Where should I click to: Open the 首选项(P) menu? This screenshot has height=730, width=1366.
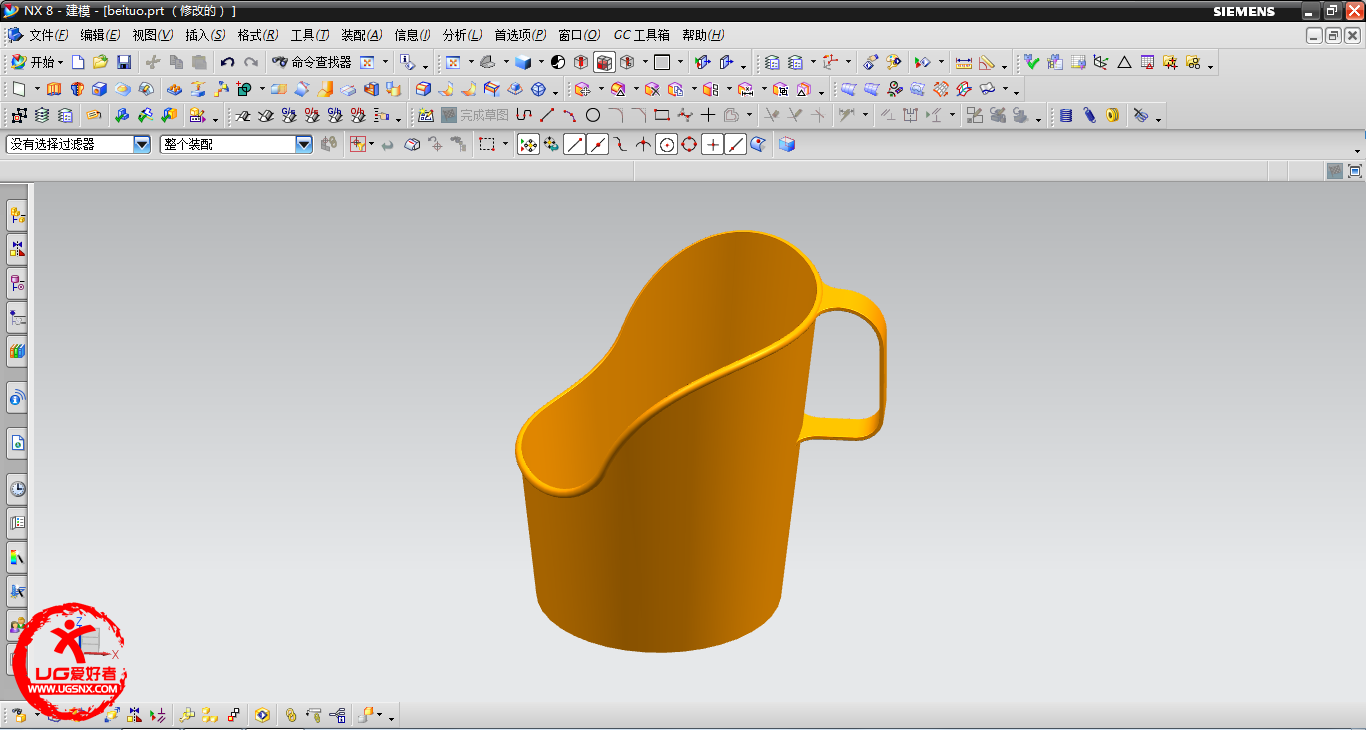520,35
